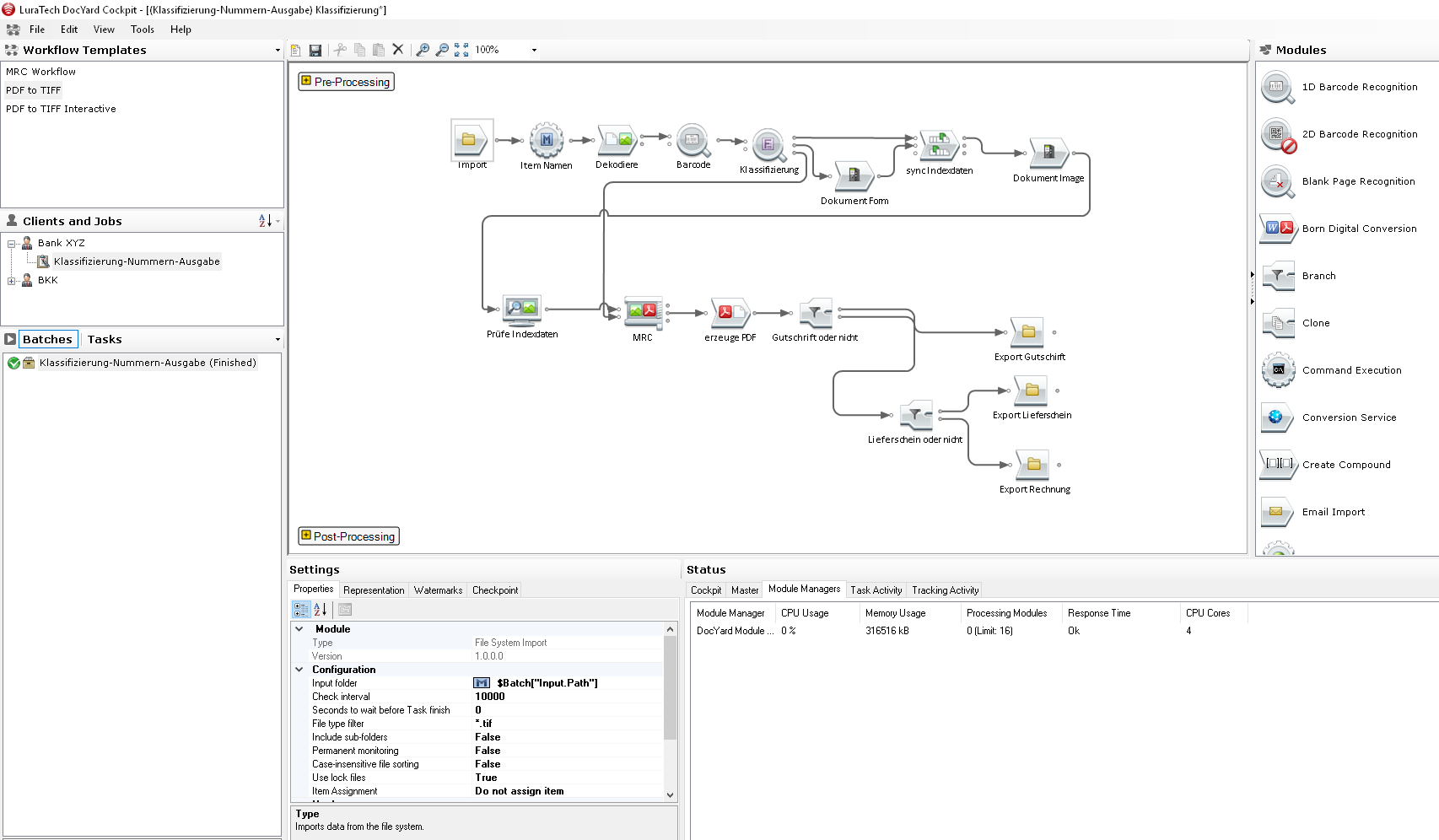The image size is (1439, 840).
Task: Collapse the Bank XYZ tree node
Action: tap(11, 244)
